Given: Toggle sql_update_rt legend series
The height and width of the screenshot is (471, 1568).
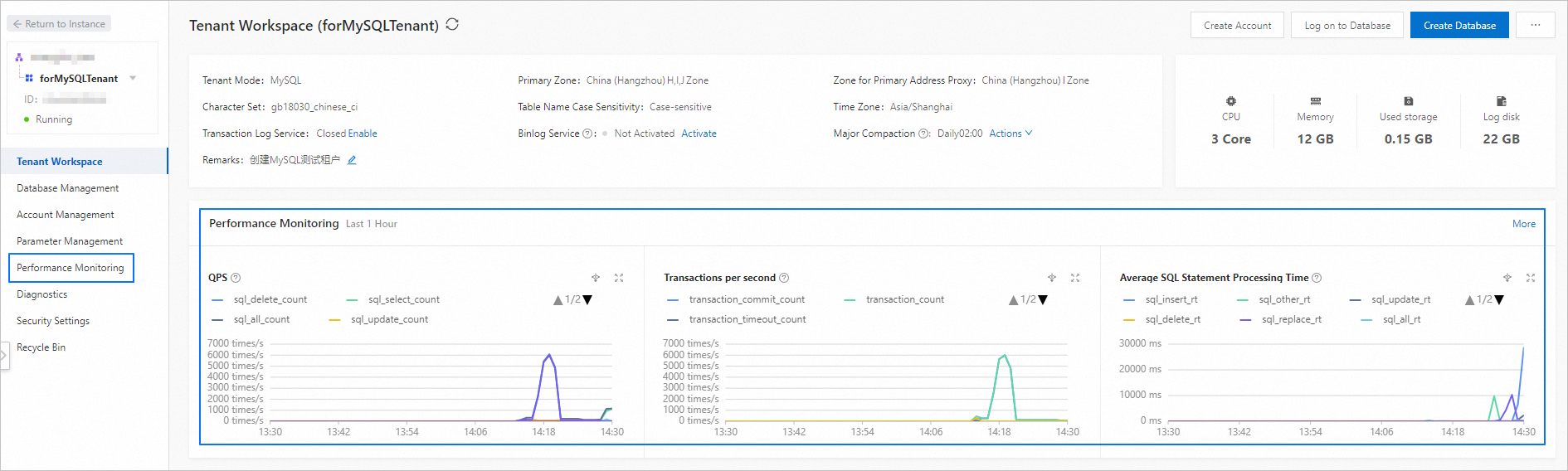Looking at the screenshot, I should 1390,299.
